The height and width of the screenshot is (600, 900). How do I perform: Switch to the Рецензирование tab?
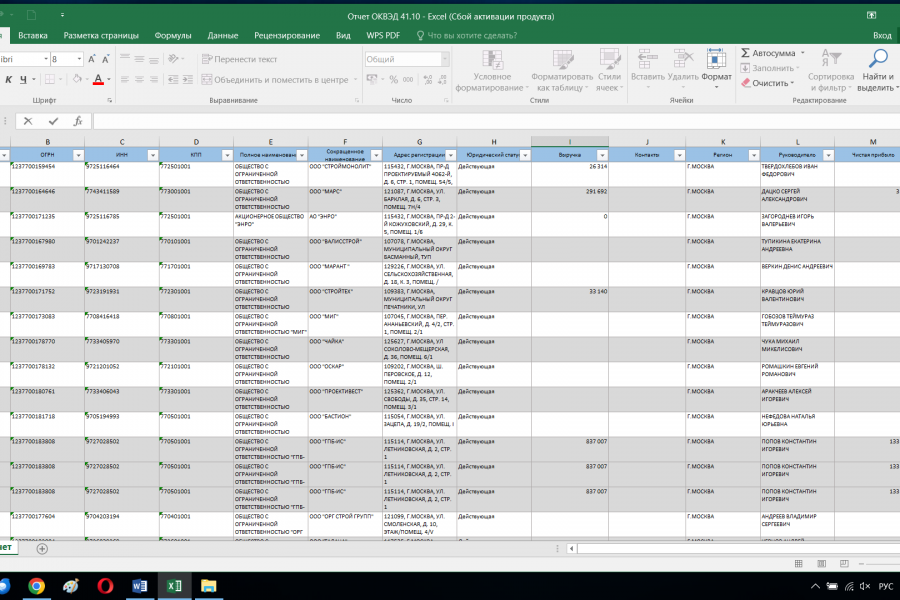point(287,35)
